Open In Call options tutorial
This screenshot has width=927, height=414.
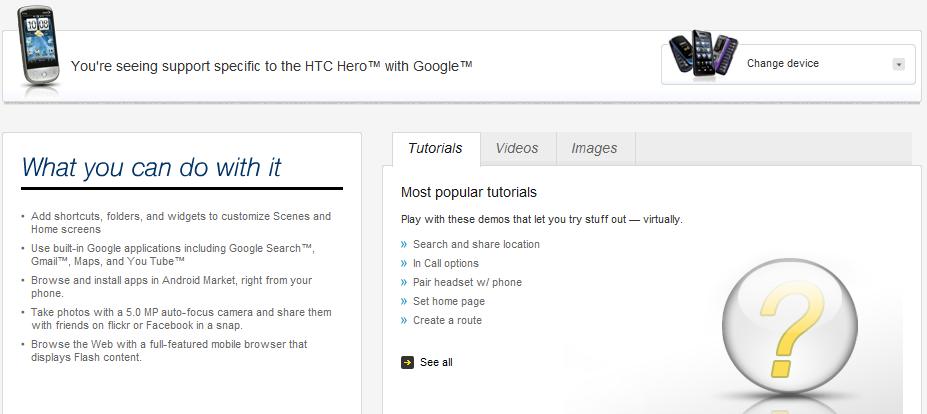pos(446,263)
